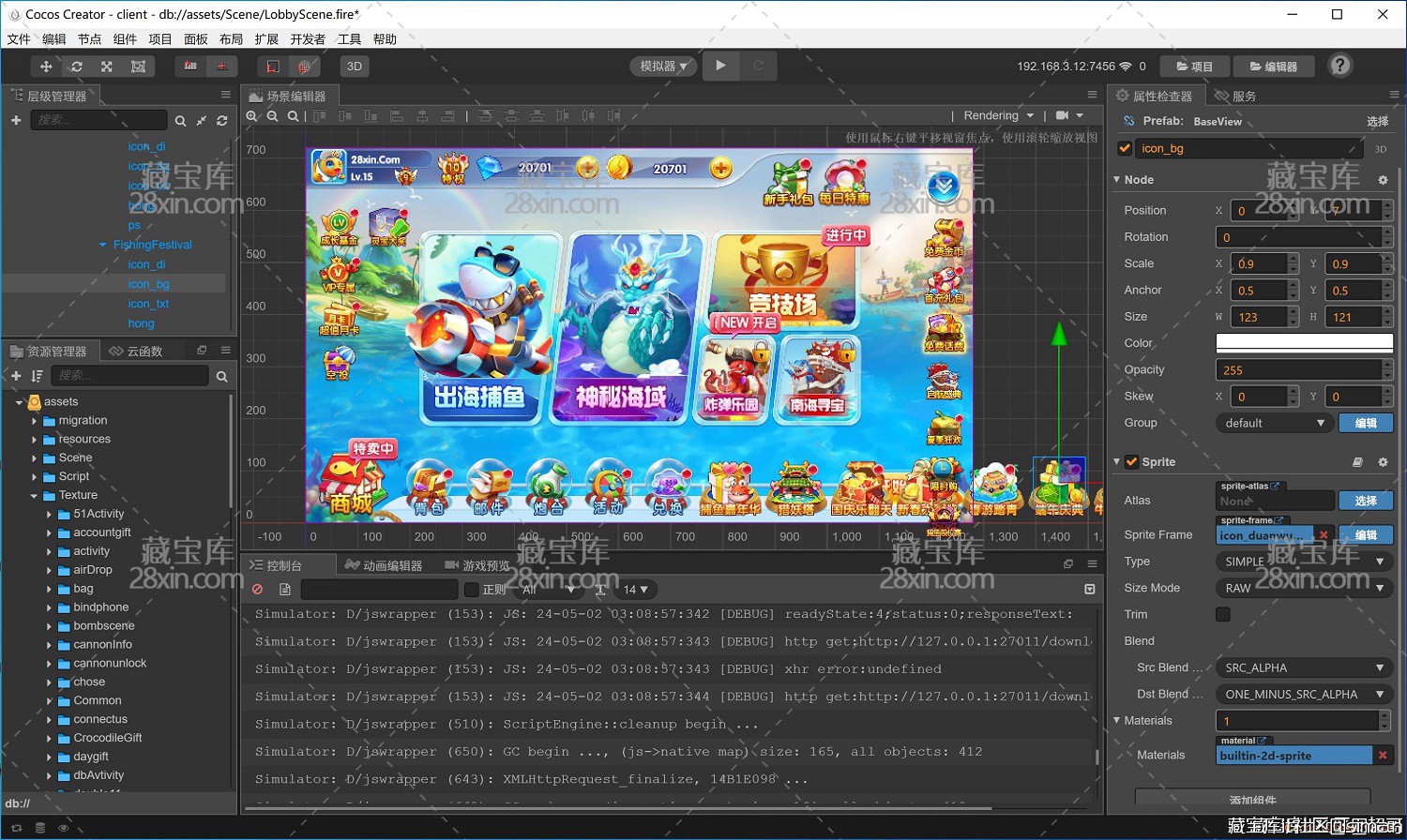Open the Group default dropdown
The image size is (1407, 840).
[1274, 423]
